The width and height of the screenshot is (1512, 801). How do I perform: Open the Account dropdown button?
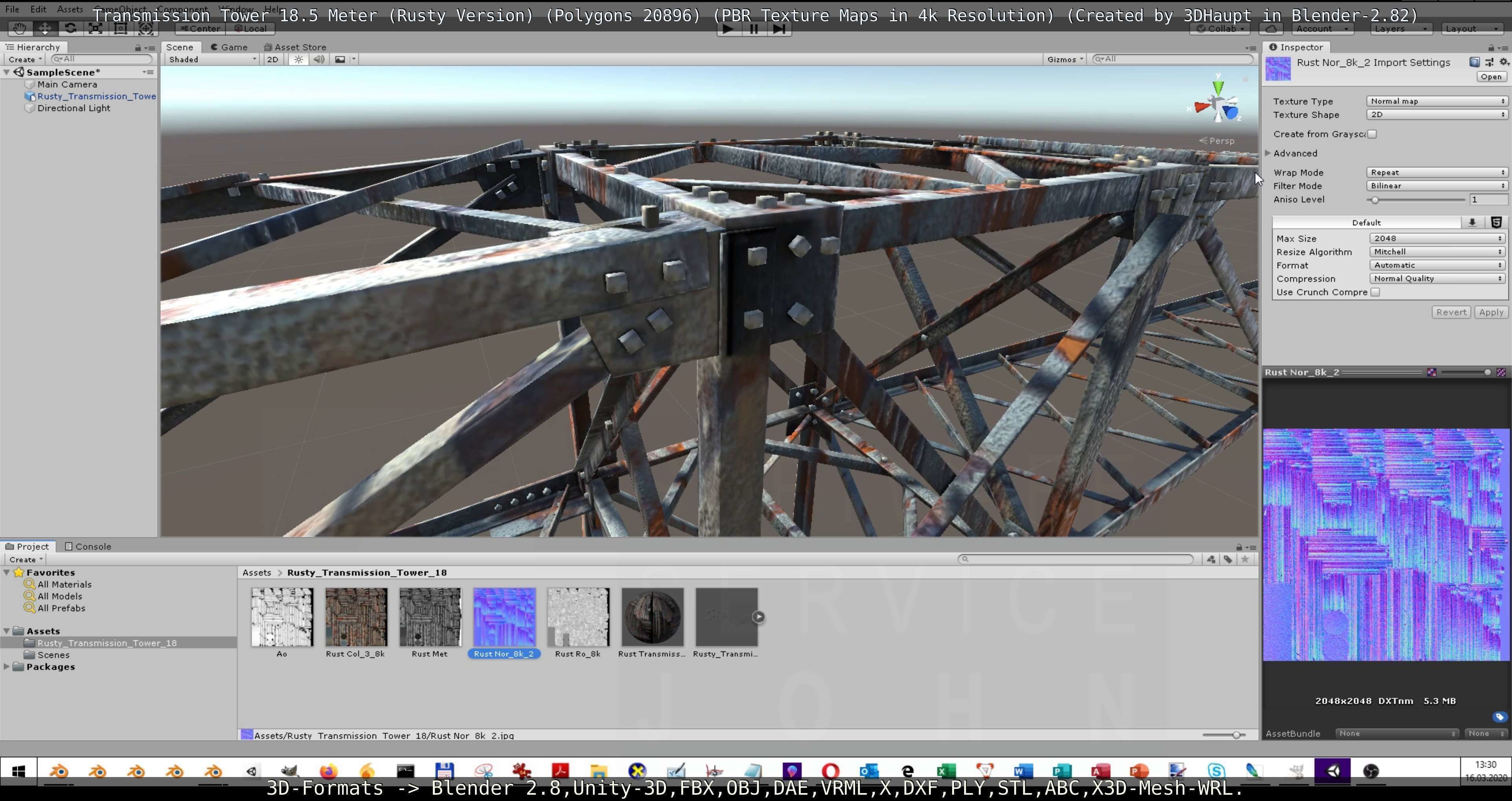tap(1322, 28)
